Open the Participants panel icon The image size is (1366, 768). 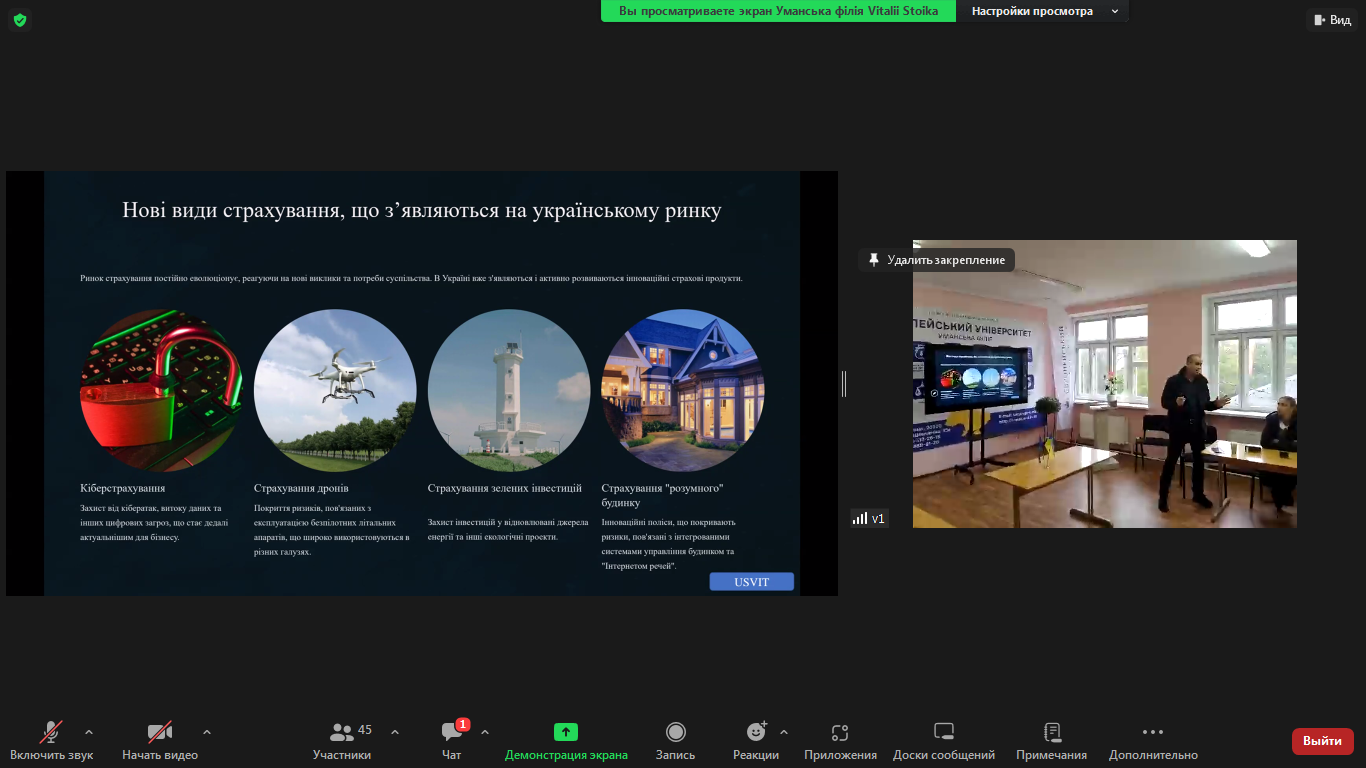point(342,733)
